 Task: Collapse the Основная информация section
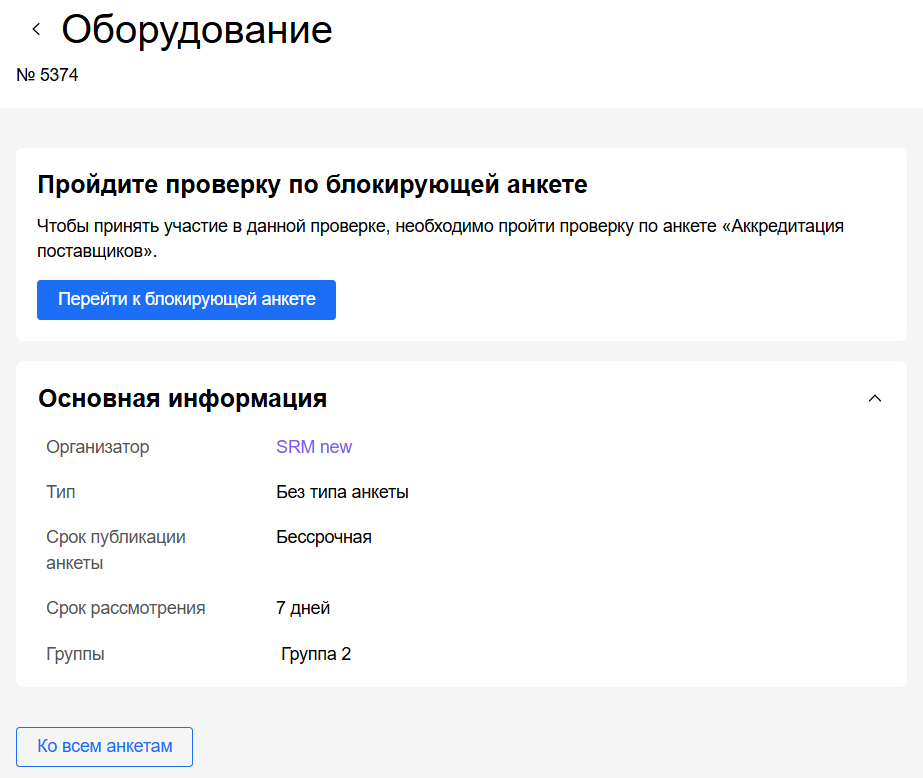tap(875, 398)
